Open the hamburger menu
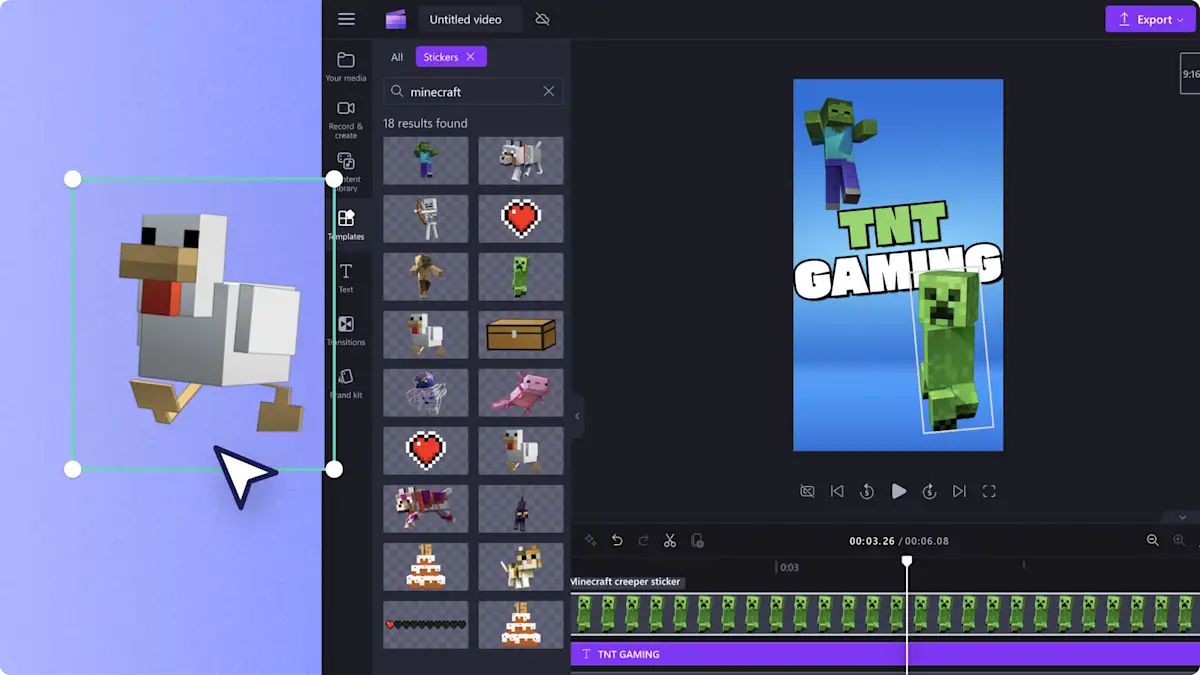 (x=346, y=19)
